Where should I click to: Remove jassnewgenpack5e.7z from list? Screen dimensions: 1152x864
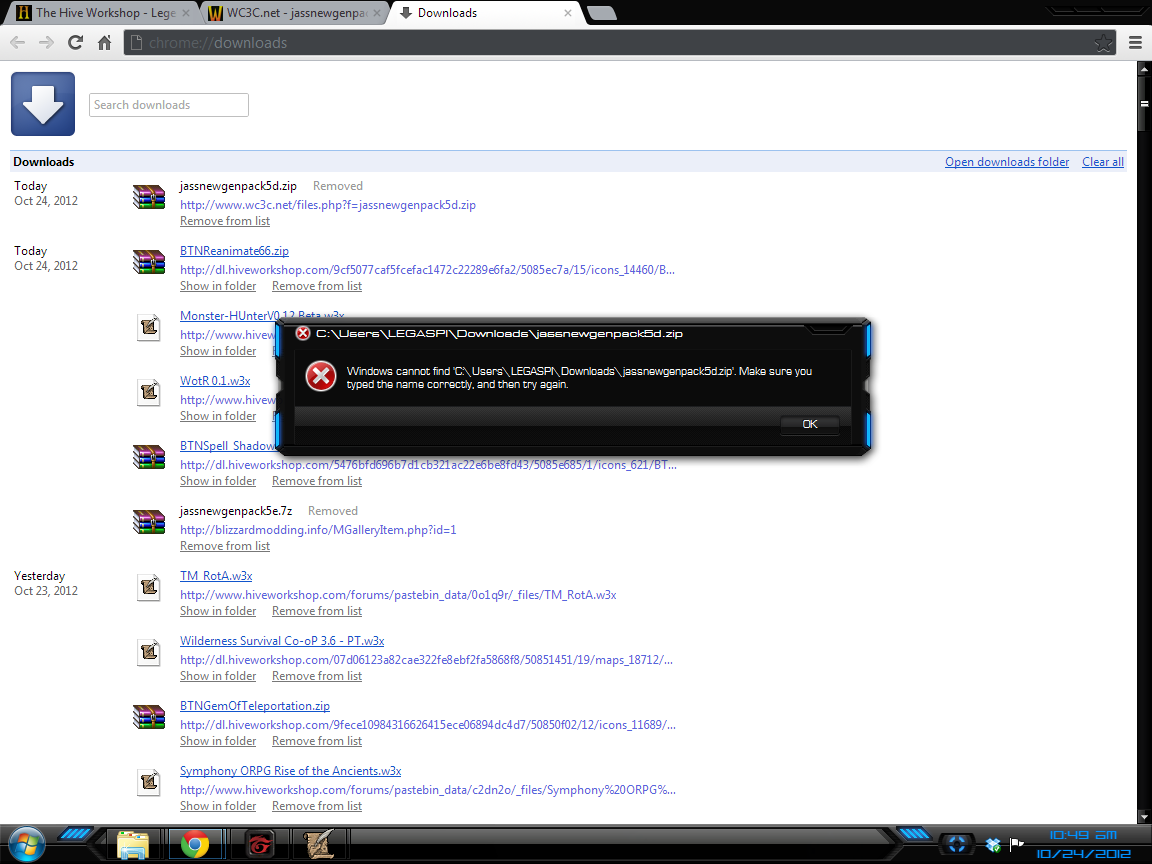point(225,546)
